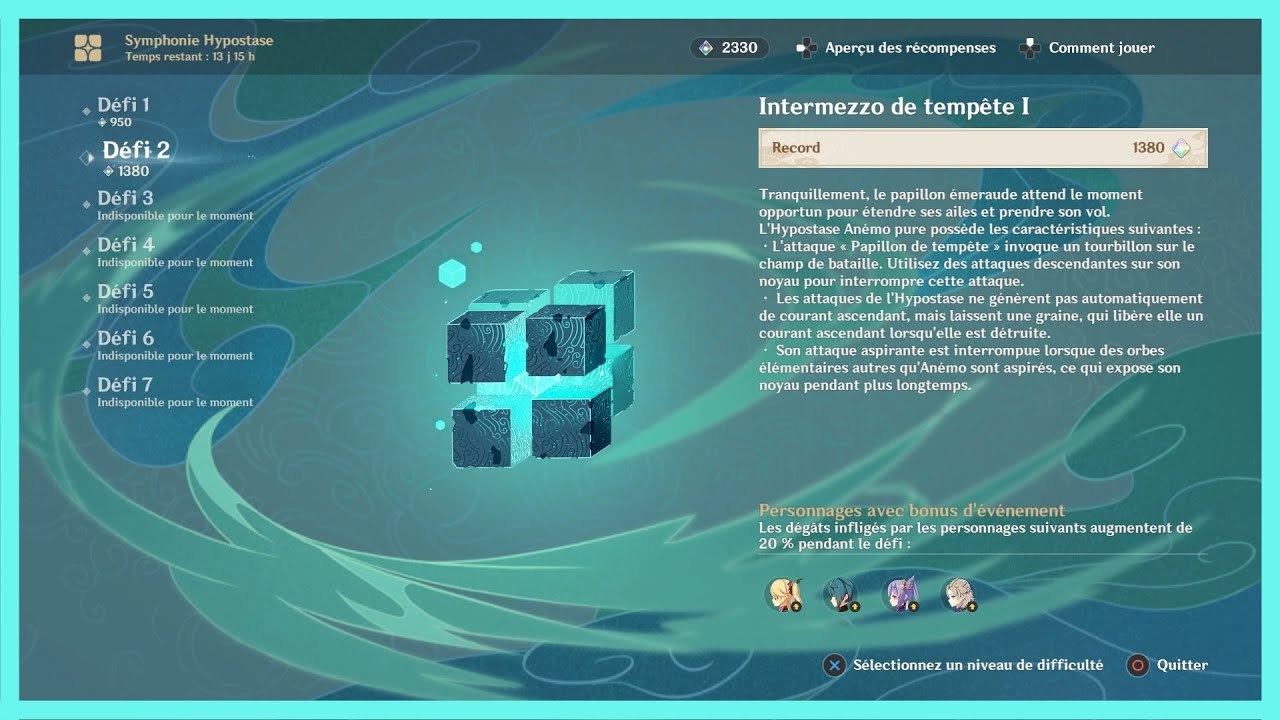Click the 'Symphonie Hypostase' event title

(x=199, y=41)
